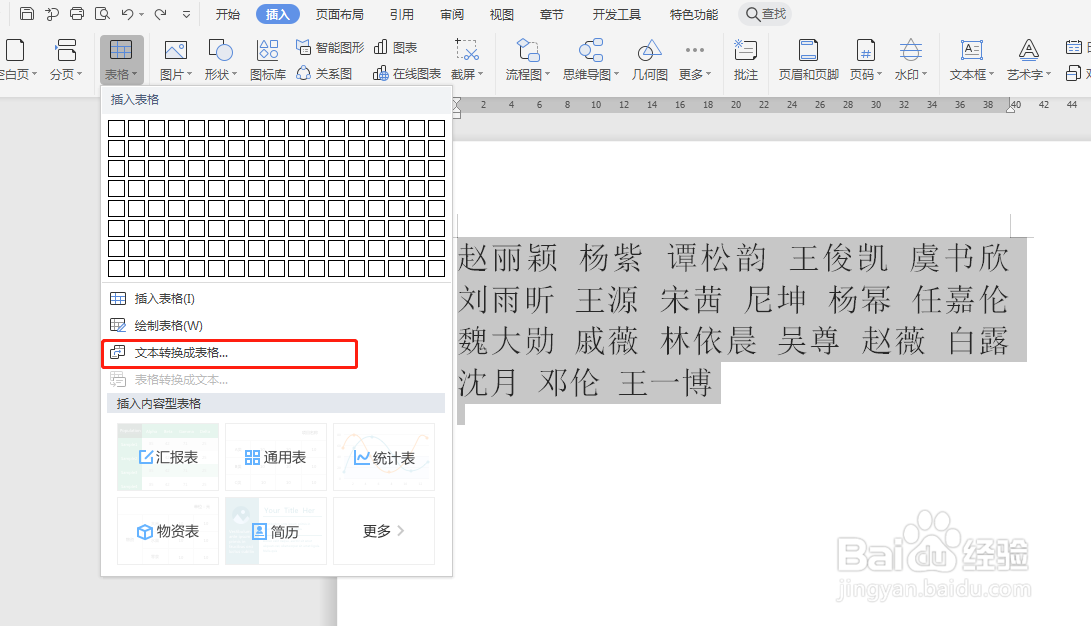Insert a 关系图 relationship diagram

pos(324,73)
